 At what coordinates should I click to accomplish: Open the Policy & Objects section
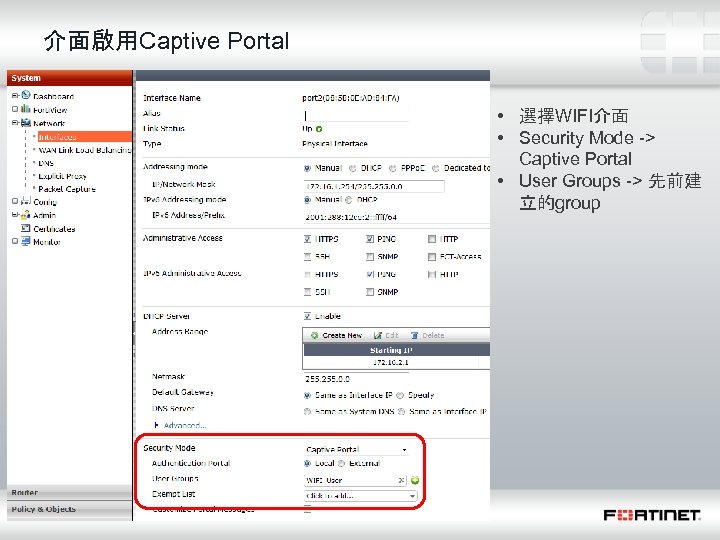point(69,509)
